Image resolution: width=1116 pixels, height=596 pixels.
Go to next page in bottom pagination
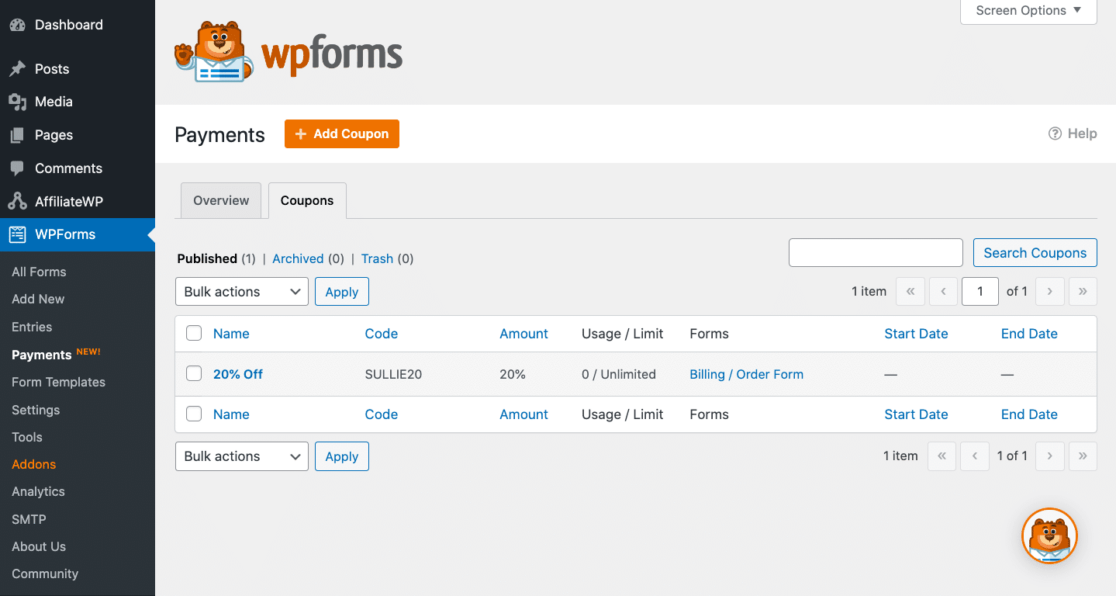pos(1049,456)
